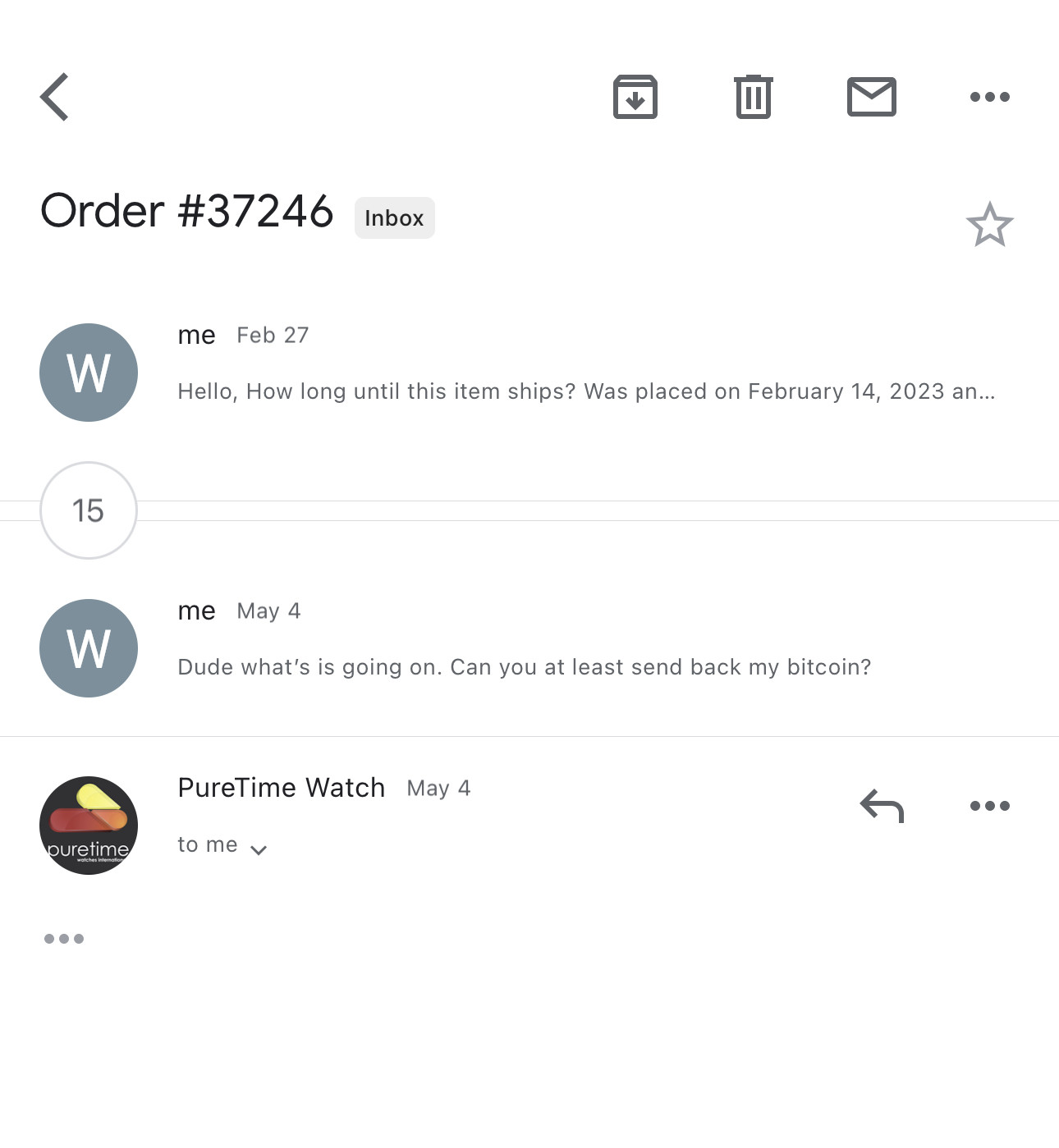Delete the conversation using the trash icon
Image resolution: width=1059 pixels, height=1148 pixels.
click(x=754, y=97)
